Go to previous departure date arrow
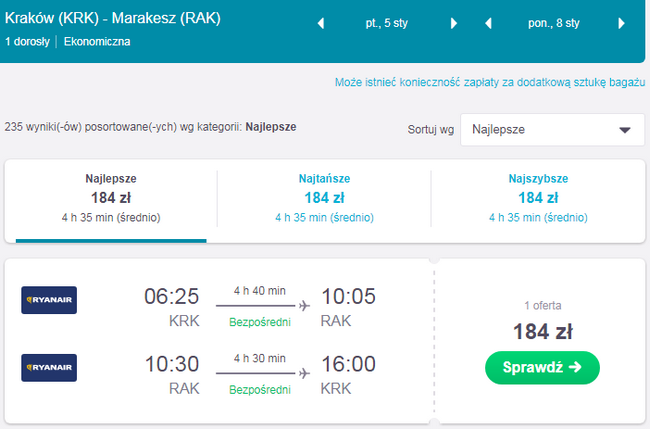The width and height of the screenshot is (650, 429). [321, 23]
